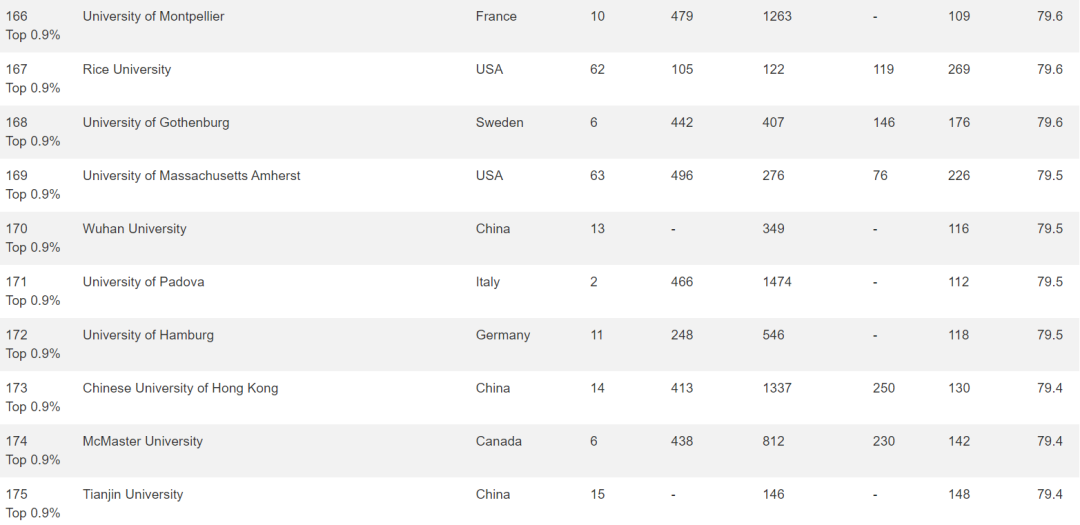The height and width of the screenshot is (525, 1080).
Task: Click the University of Montpellier name
Action: (153, 17)
